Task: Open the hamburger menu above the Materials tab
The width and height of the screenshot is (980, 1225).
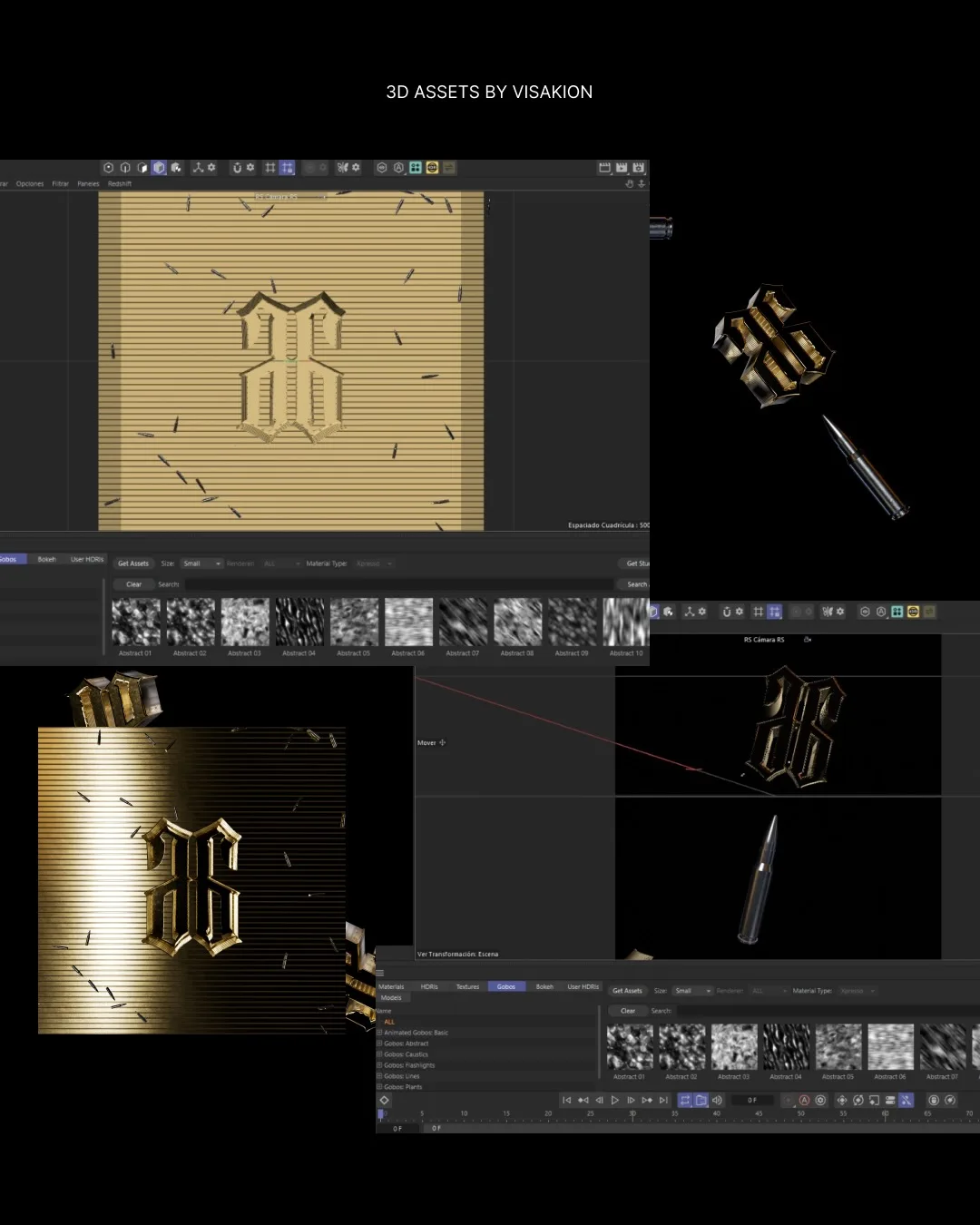Action: [380, 973]
